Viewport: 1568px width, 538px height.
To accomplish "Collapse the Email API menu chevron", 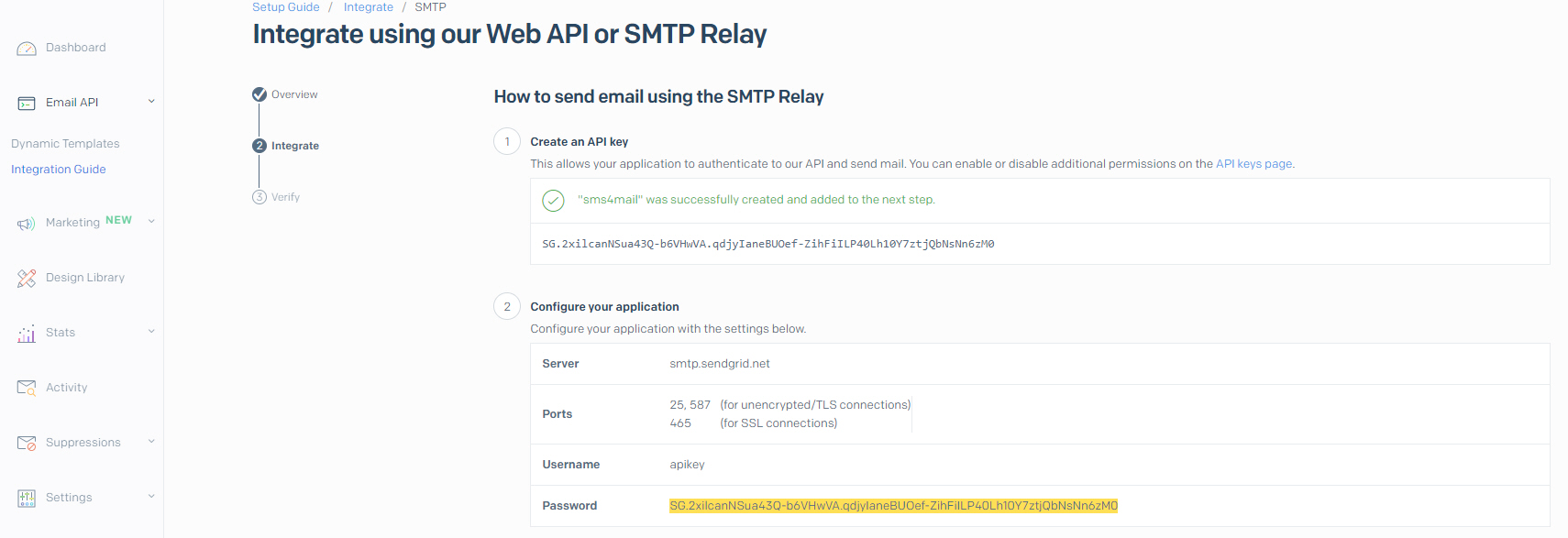I will (x=151, y=102).
